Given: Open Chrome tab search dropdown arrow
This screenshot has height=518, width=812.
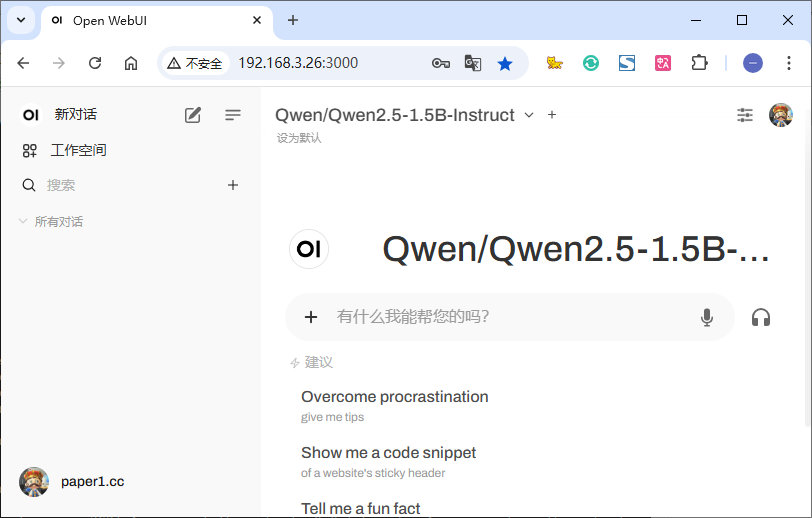Looking at the screenshot, I should point(20,20).
